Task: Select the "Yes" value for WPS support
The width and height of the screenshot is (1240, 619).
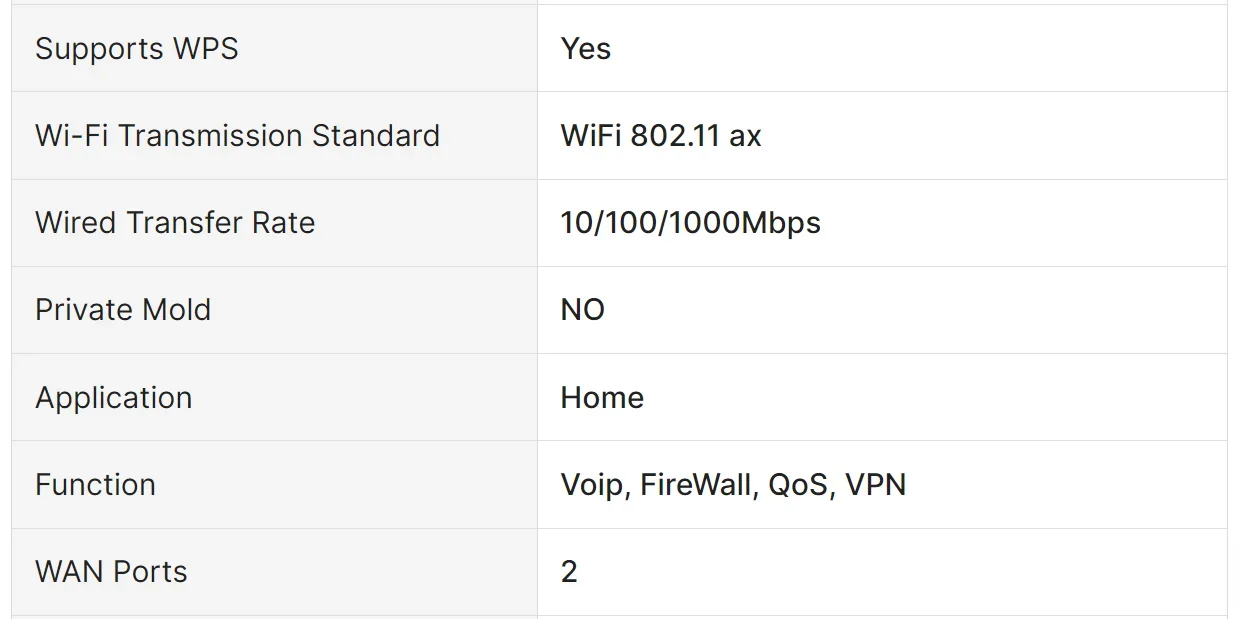Action: [586, 49]
